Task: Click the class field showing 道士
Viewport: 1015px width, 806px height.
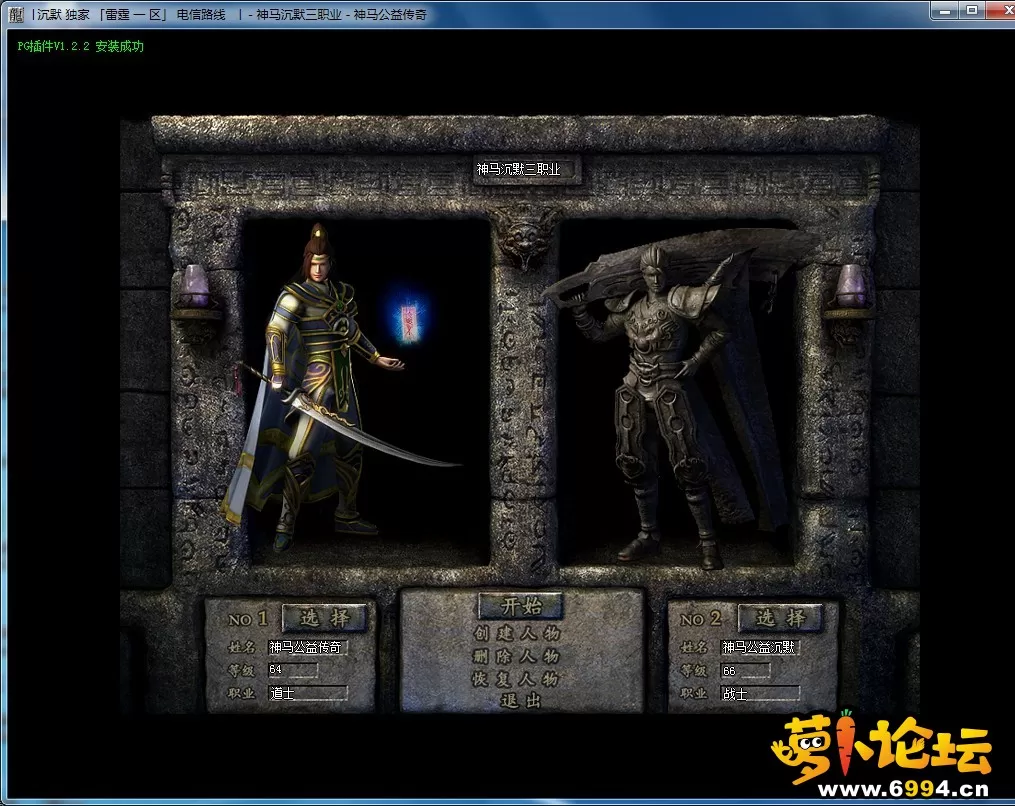Action: point(307,693)
